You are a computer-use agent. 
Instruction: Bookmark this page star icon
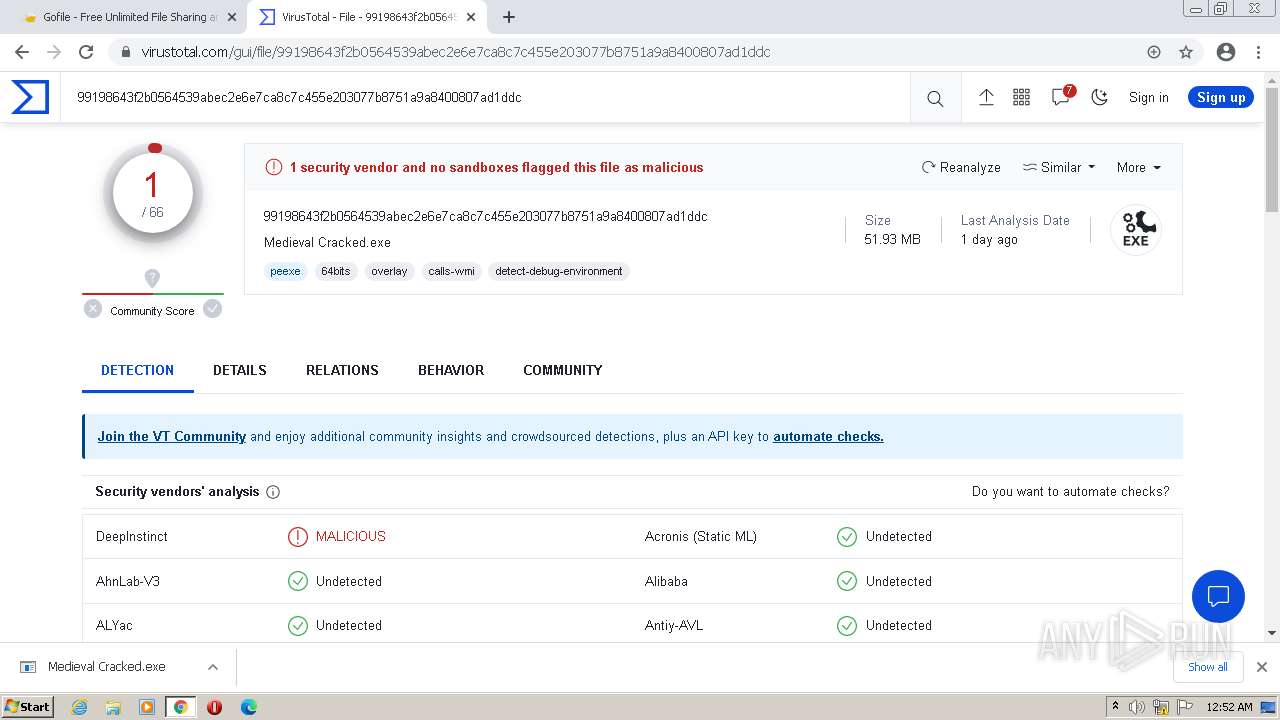point(1186,52)
